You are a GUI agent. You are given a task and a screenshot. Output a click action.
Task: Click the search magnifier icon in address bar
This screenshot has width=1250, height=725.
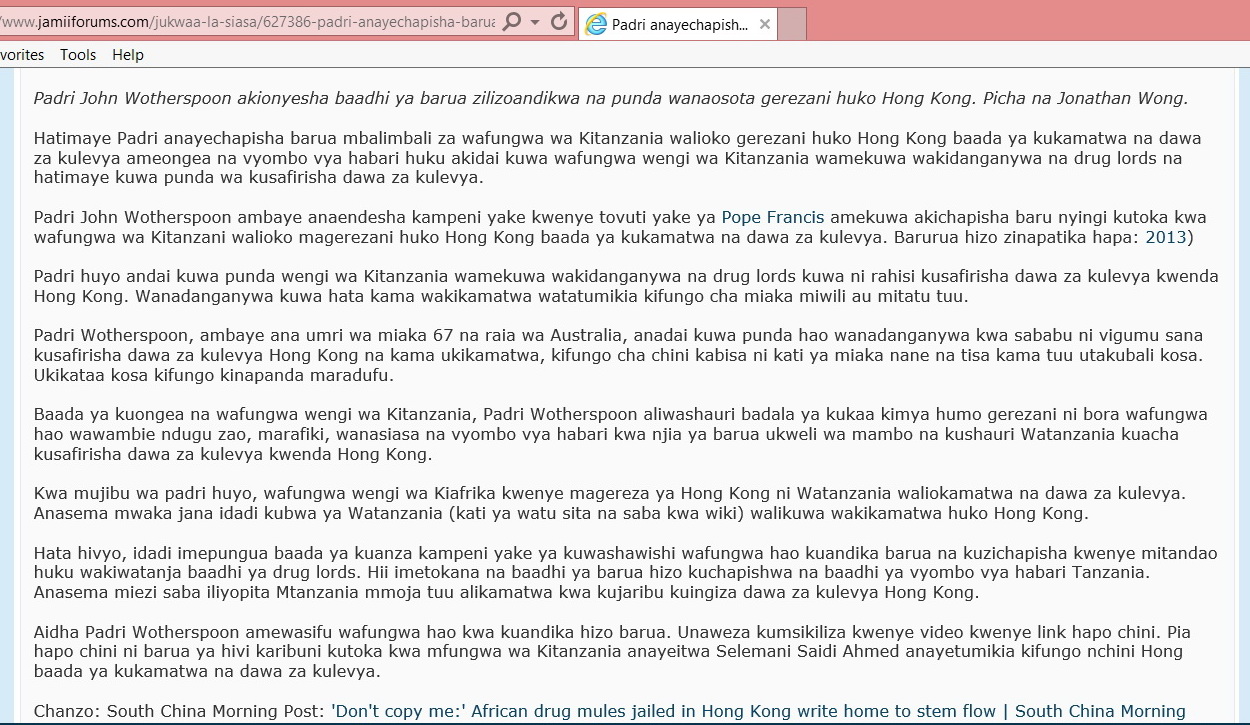511,22
